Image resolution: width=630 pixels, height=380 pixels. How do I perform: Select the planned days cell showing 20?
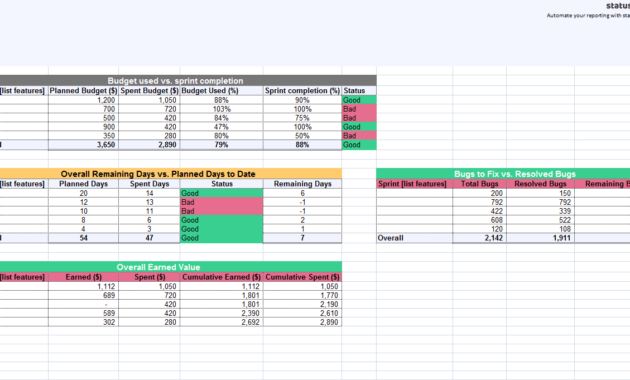[x=83, y=193]
